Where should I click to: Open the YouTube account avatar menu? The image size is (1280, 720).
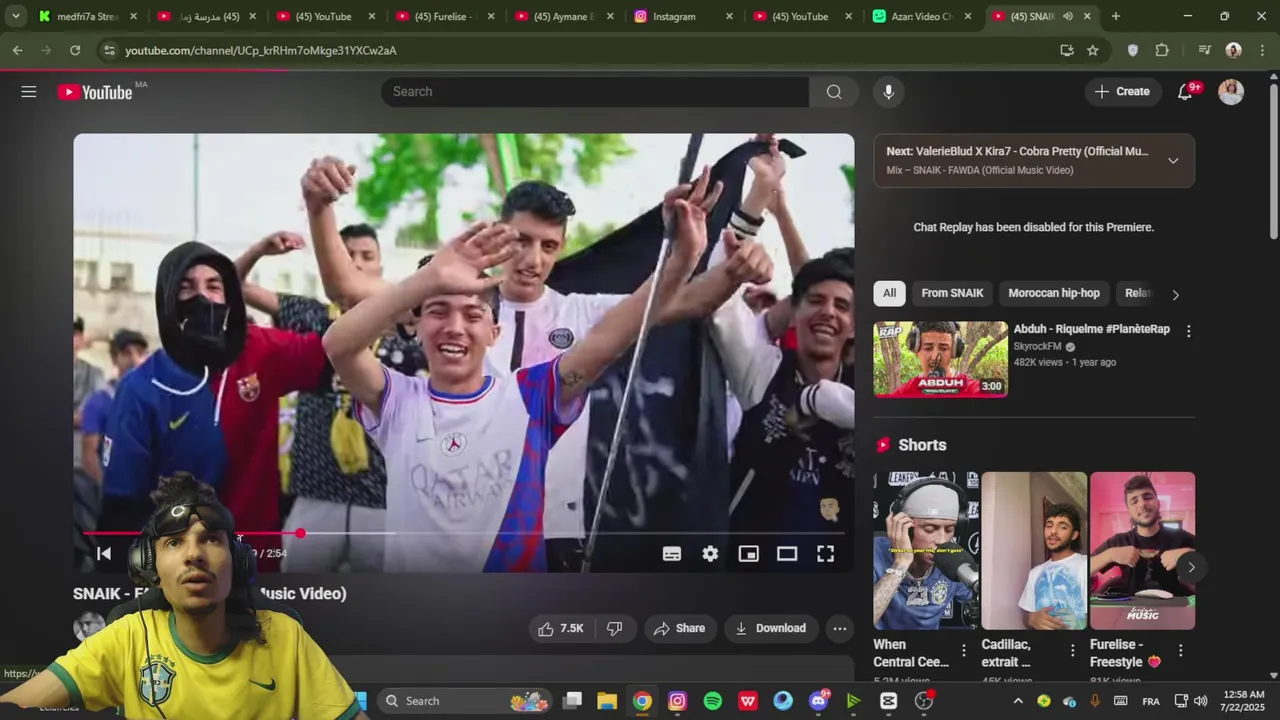(1231, 92)
